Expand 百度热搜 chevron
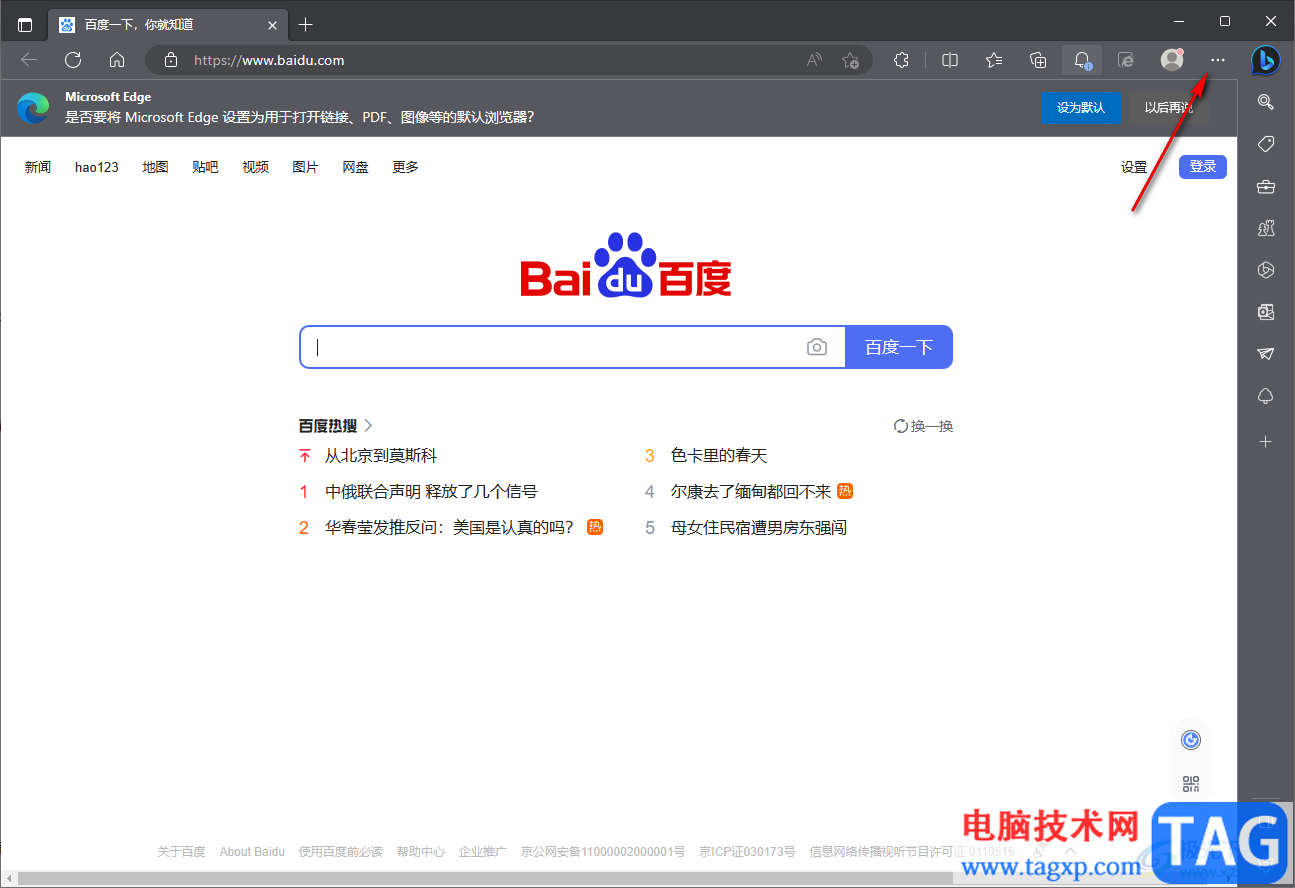Viewport: 1295px width, 888px height. (368, 425)
